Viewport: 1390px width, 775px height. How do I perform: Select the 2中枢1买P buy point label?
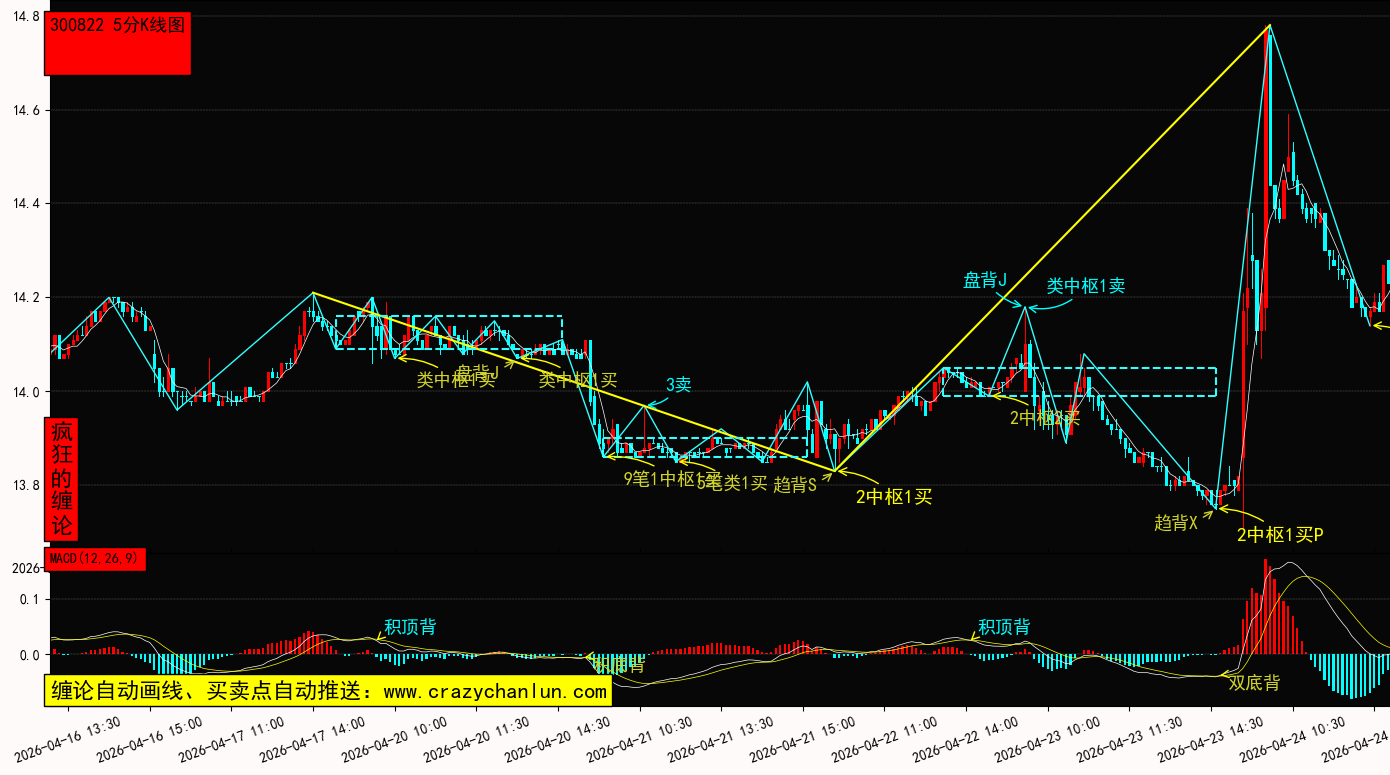tap(1280, 535)
